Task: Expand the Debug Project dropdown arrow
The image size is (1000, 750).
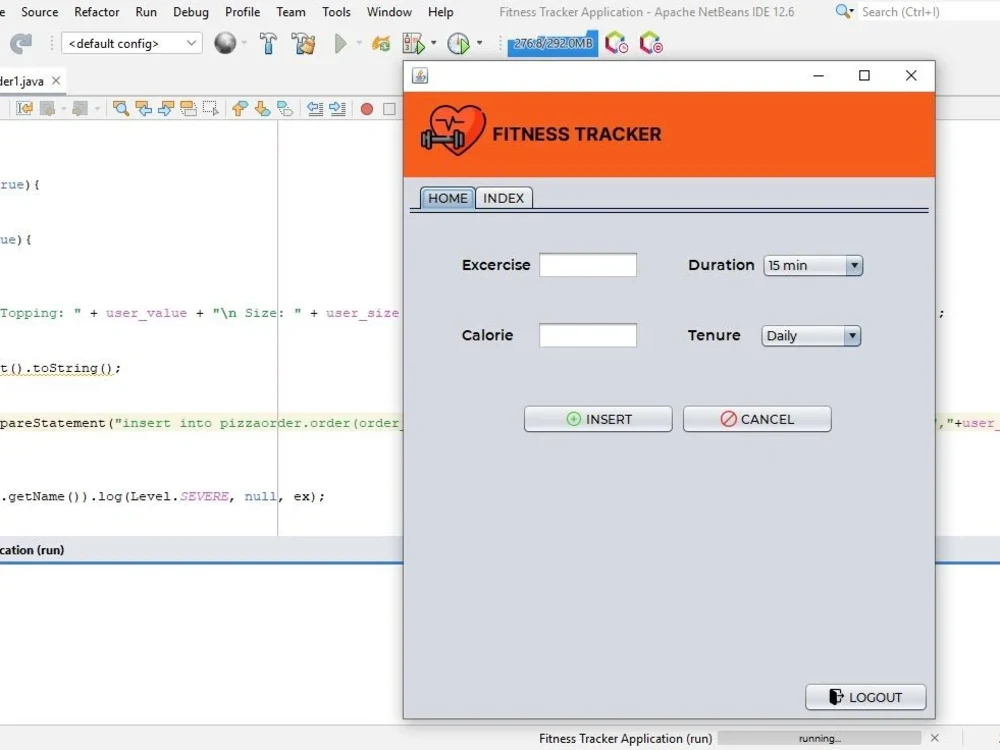Action: tap(434, 43)
